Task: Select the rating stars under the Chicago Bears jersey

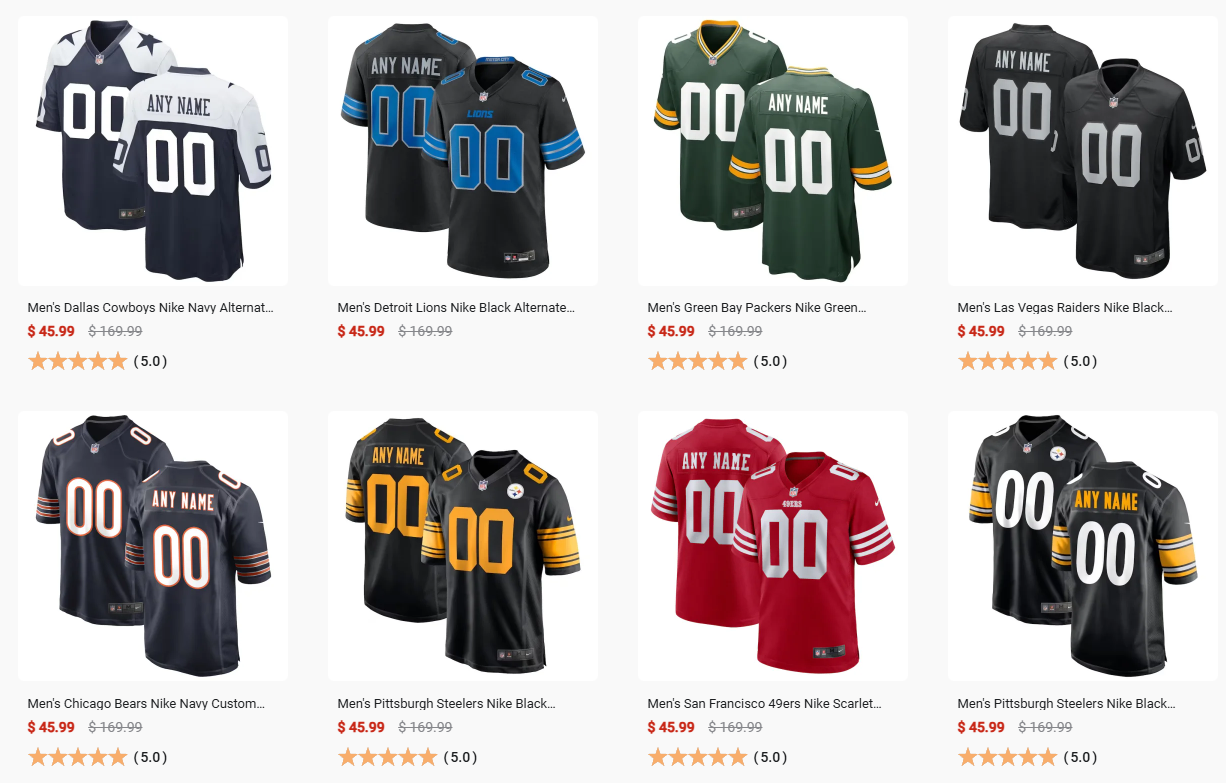Action: click(x=77, y=757)
